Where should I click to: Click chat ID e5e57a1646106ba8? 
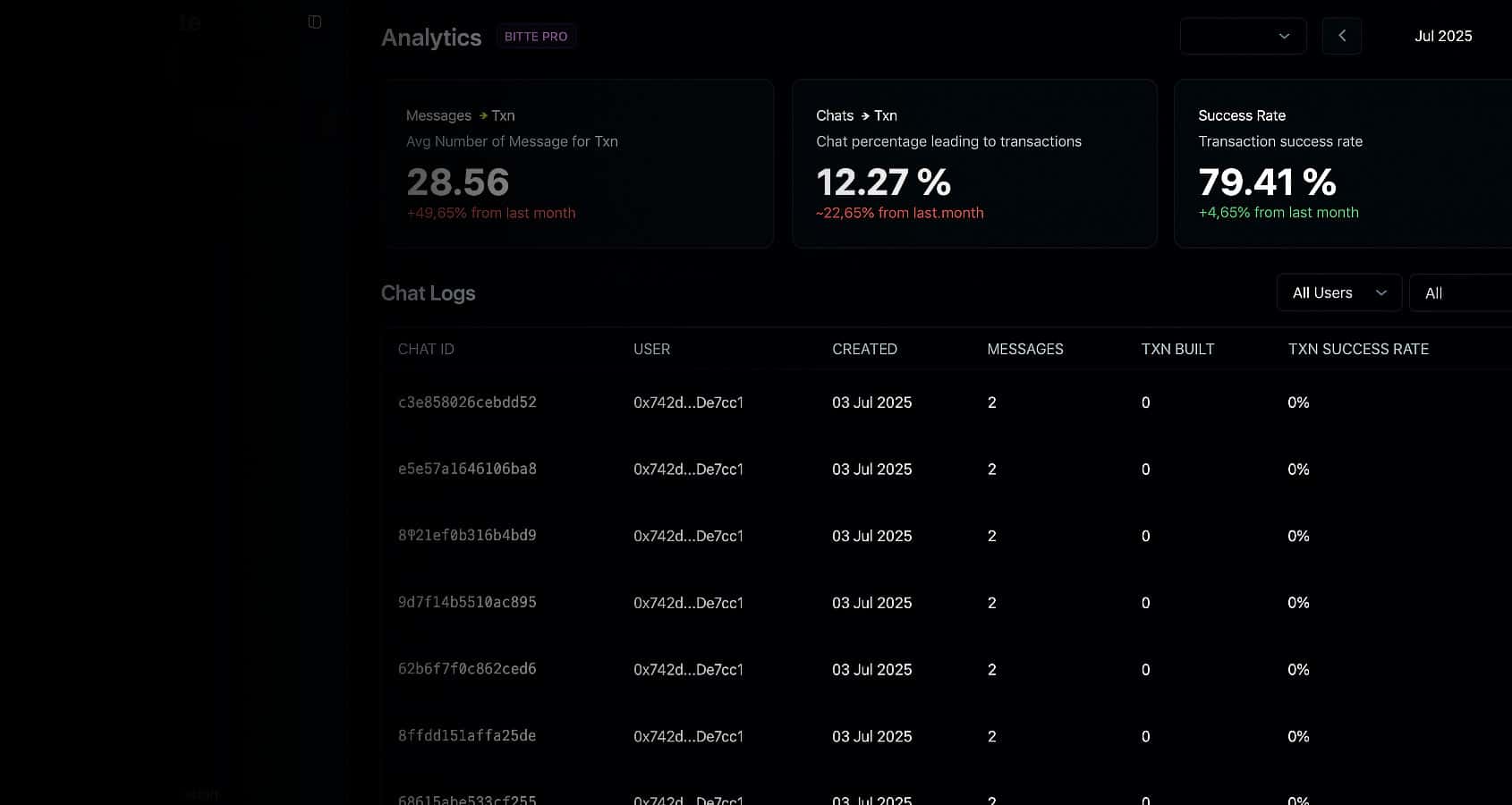(467, 469)
